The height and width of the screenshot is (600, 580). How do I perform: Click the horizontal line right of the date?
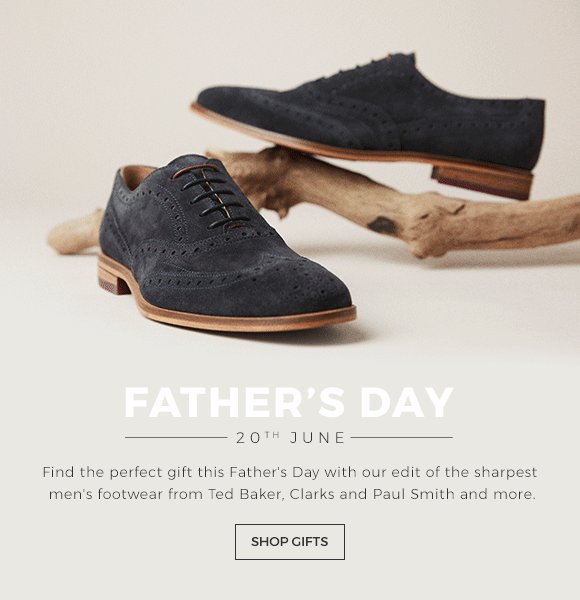[401, 437]
